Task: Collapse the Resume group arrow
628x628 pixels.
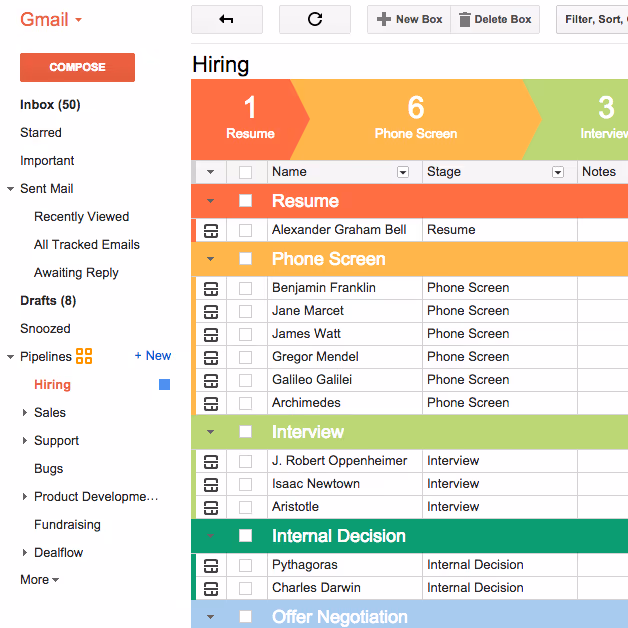Action: click(210, 201)
